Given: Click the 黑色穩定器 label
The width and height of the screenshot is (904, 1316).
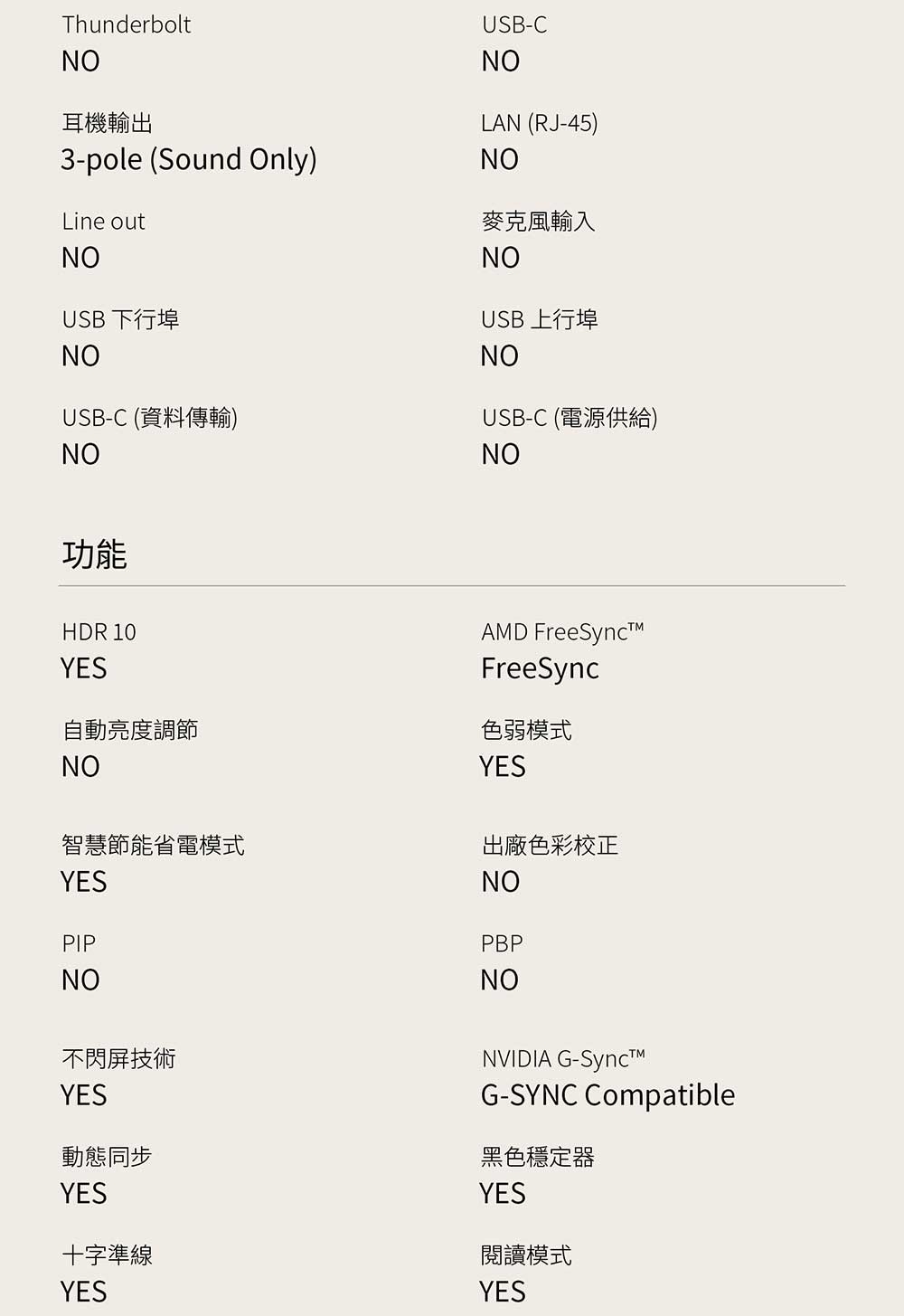Looking at the screenshot, I should pyautogui.click(x=537, y=1157).
